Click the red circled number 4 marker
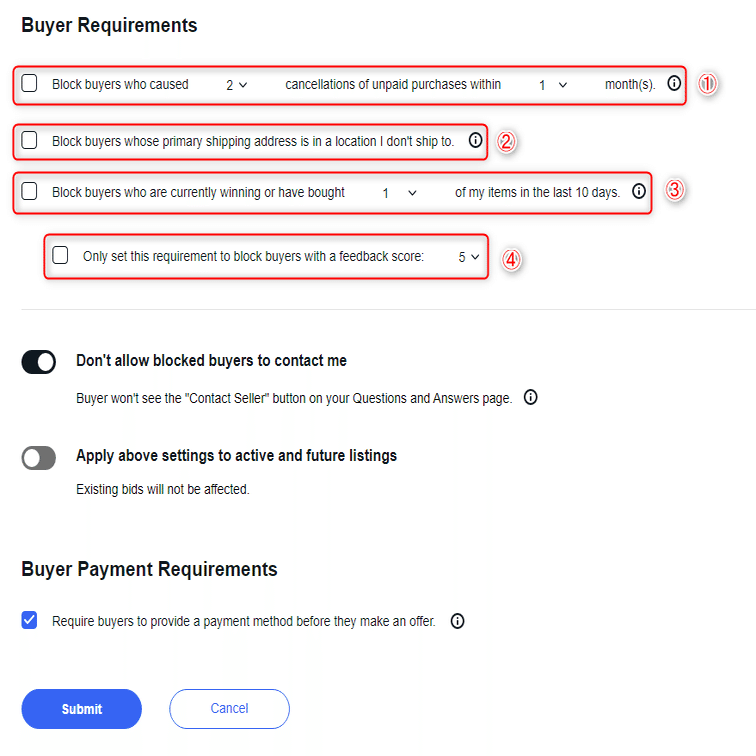 pos(512,260)
